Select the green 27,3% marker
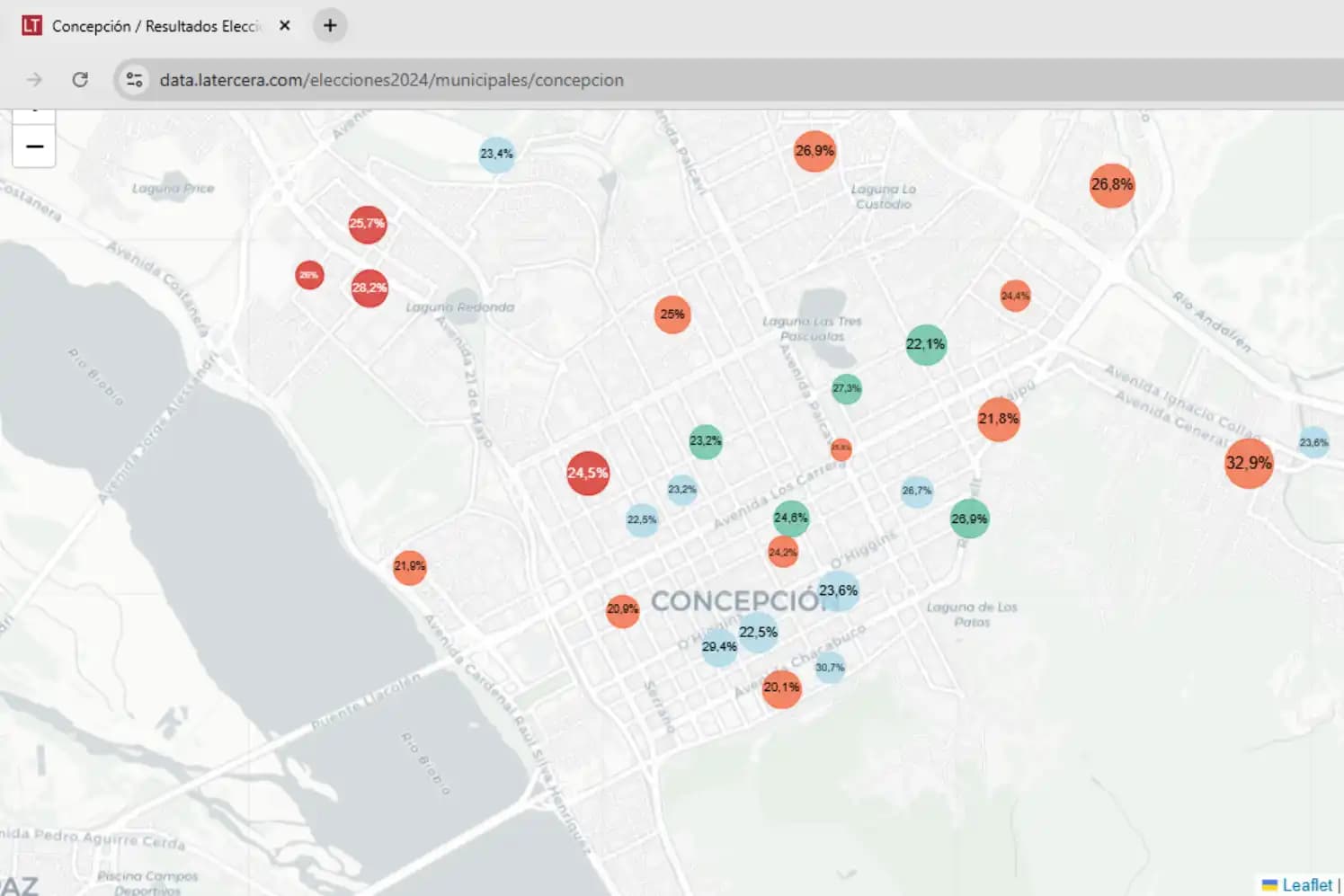Viewport: 1344px width, 896px height. (846, 388)
